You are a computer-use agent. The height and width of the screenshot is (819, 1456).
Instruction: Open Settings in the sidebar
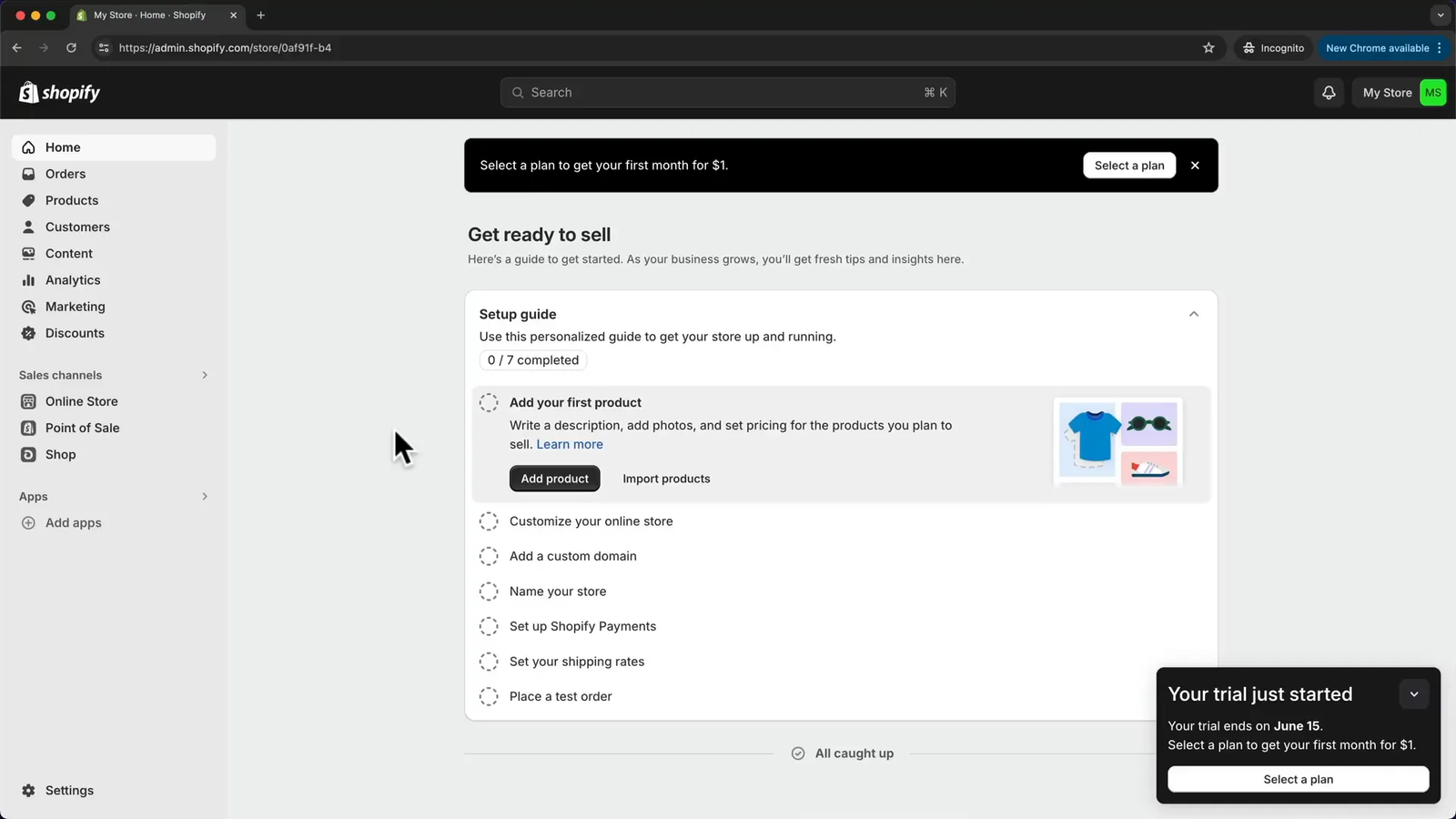(x=114, y=791)
